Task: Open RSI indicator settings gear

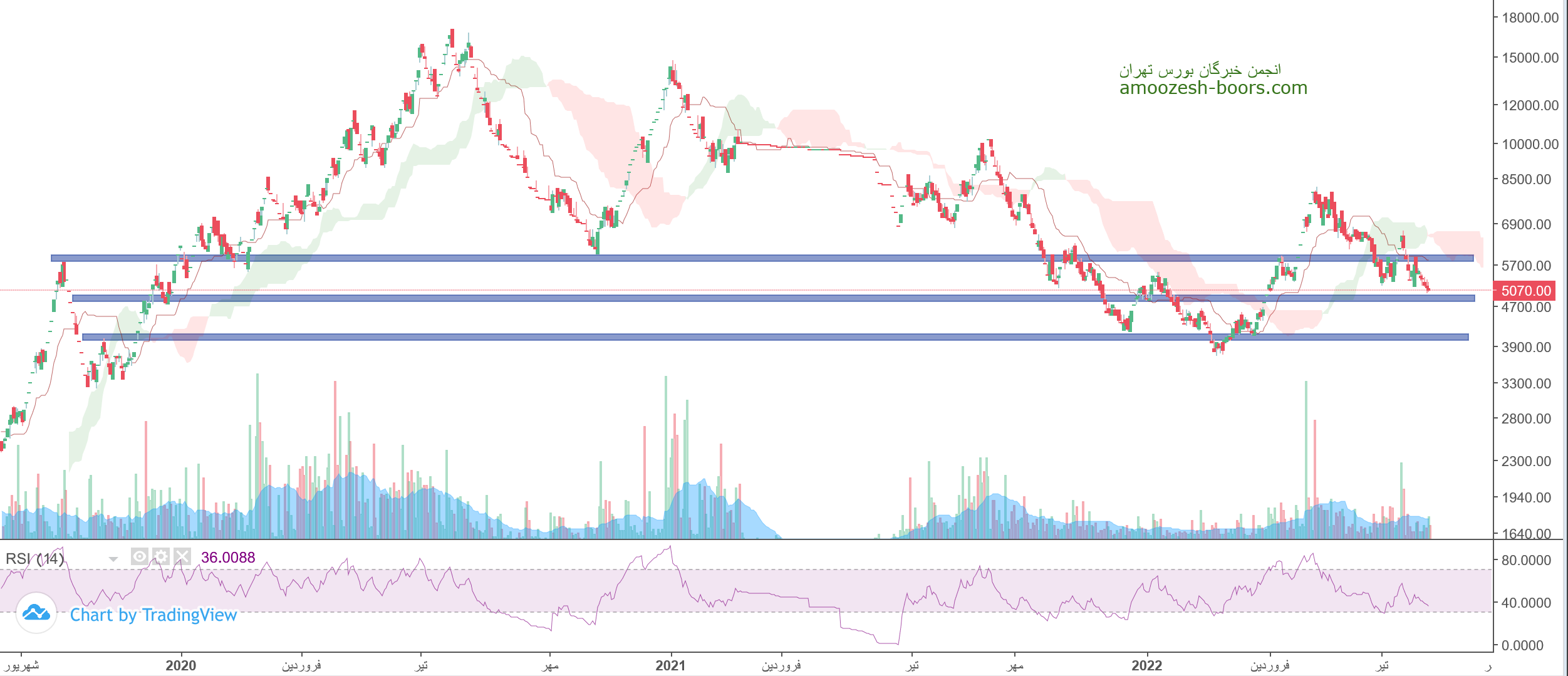Action: pos(161,556)
